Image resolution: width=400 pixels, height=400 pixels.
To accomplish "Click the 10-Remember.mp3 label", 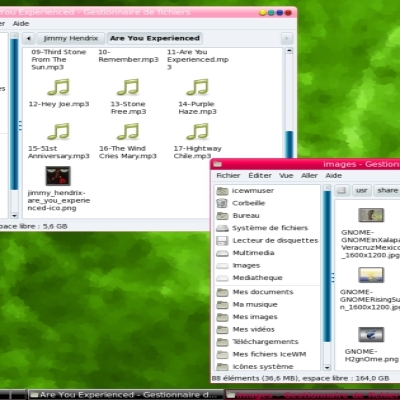I will (x=128, y=56).
